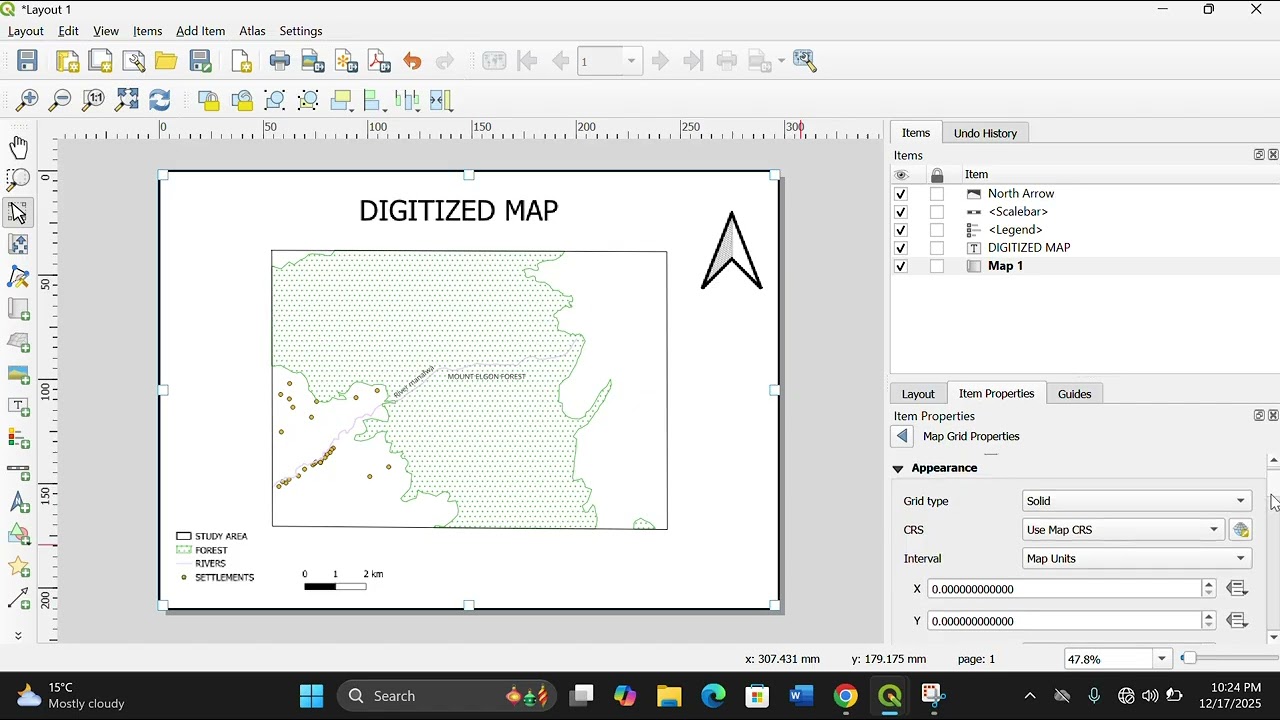
Task: Select the Zoom tool in left toolbar
Action: click(x=18, y=180)
